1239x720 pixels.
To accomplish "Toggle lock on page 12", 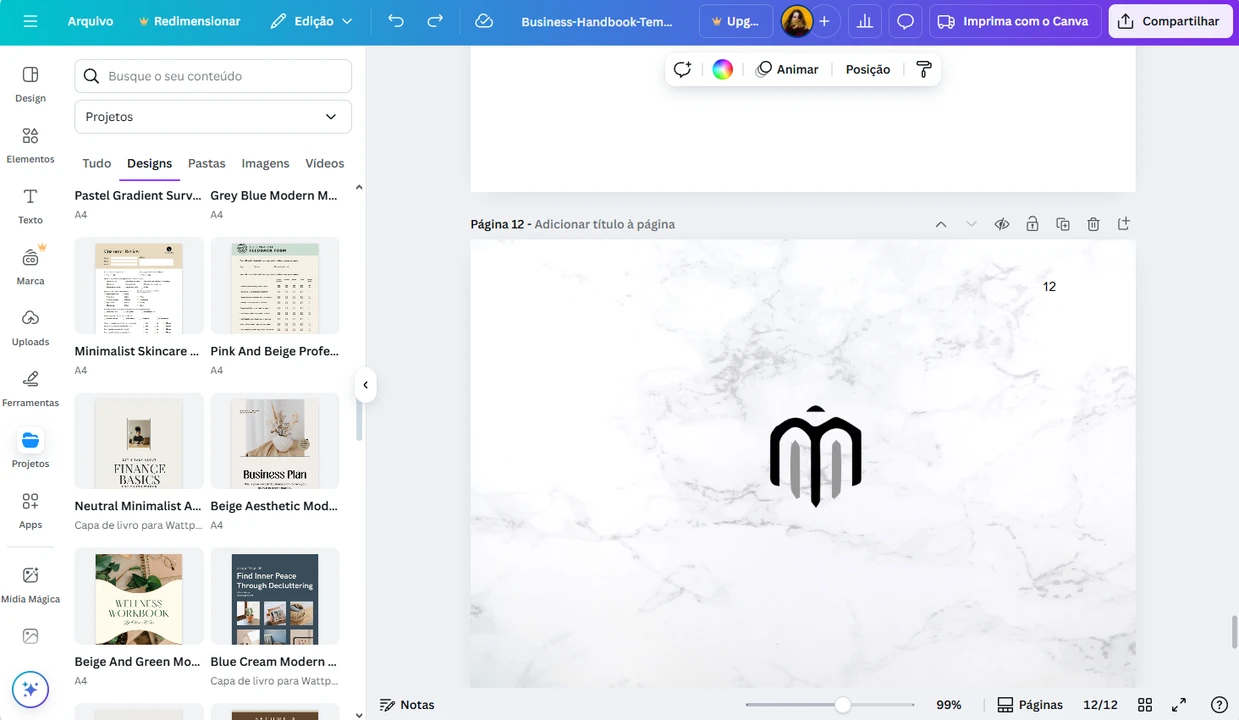I will click(x=1032, y=224).
